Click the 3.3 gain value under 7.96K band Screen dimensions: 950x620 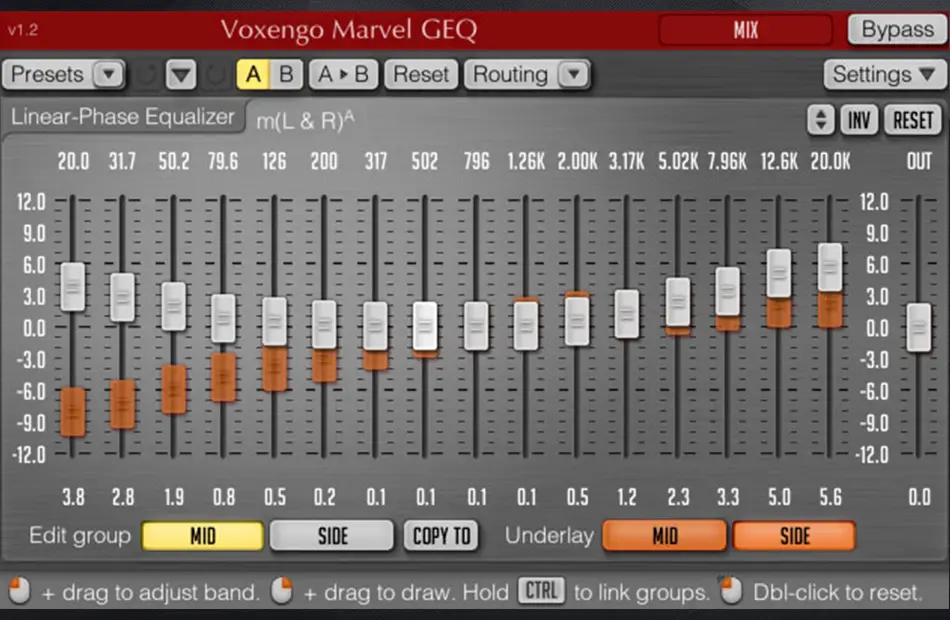(728, 498)
